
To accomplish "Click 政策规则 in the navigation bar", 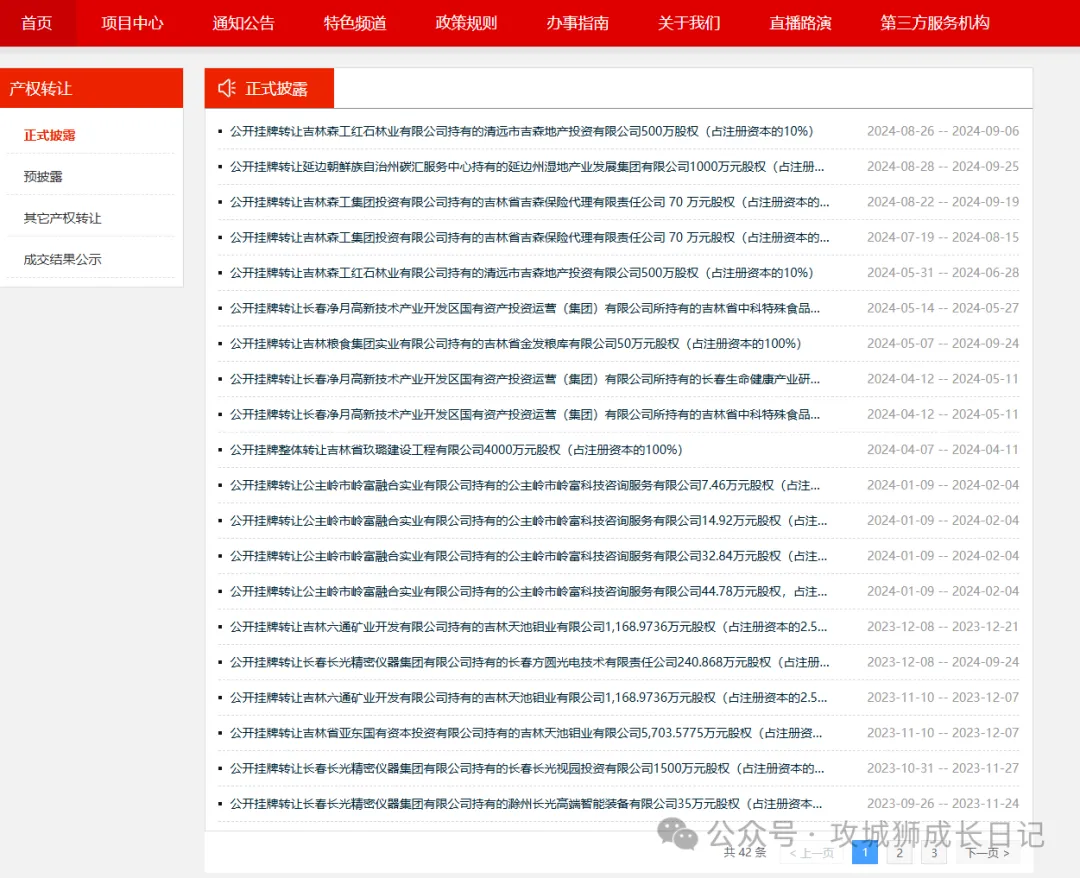I will pos(466,22).
